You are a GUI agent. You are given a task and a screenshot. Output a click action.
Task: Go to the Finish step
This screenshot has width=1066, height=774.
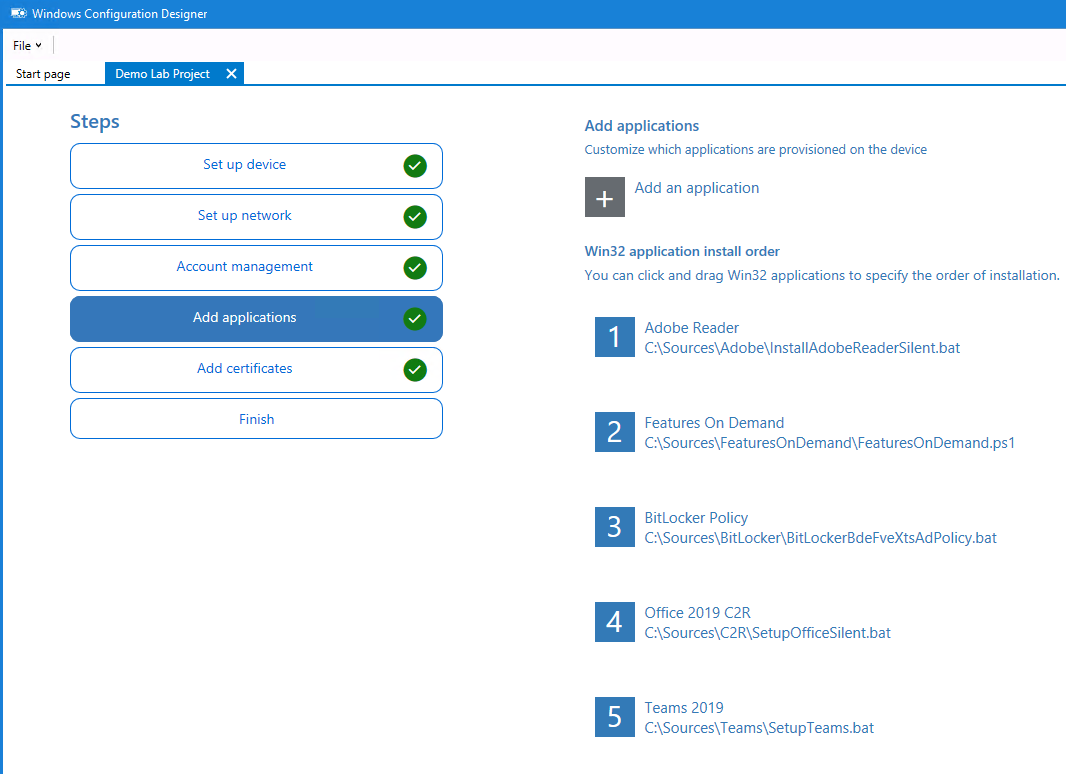[x=256, y=419]
